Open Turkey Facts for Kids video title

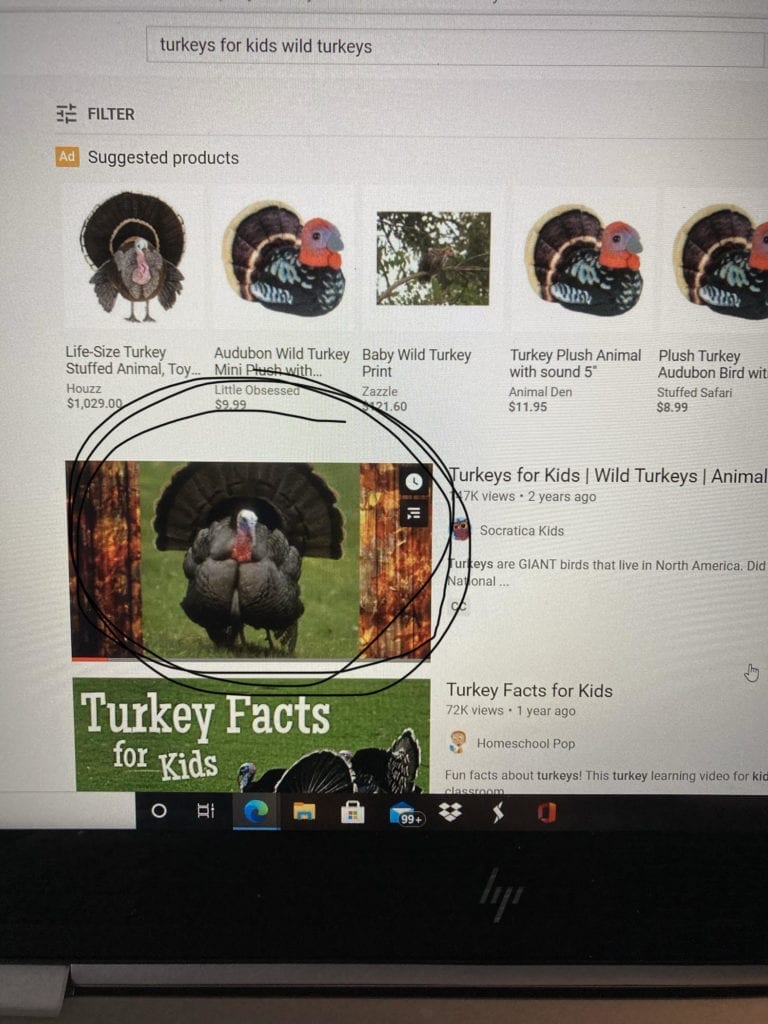529,690
